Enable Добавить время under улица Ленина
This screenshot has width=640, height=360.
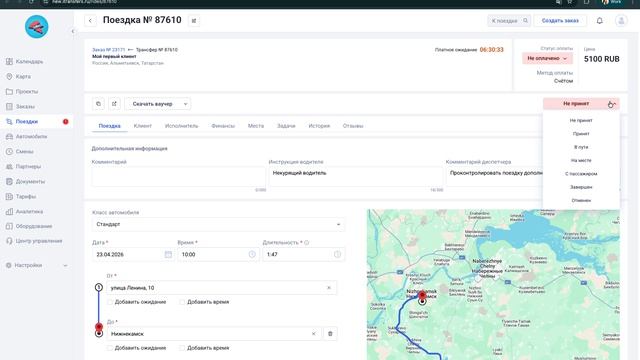point(182,302)
